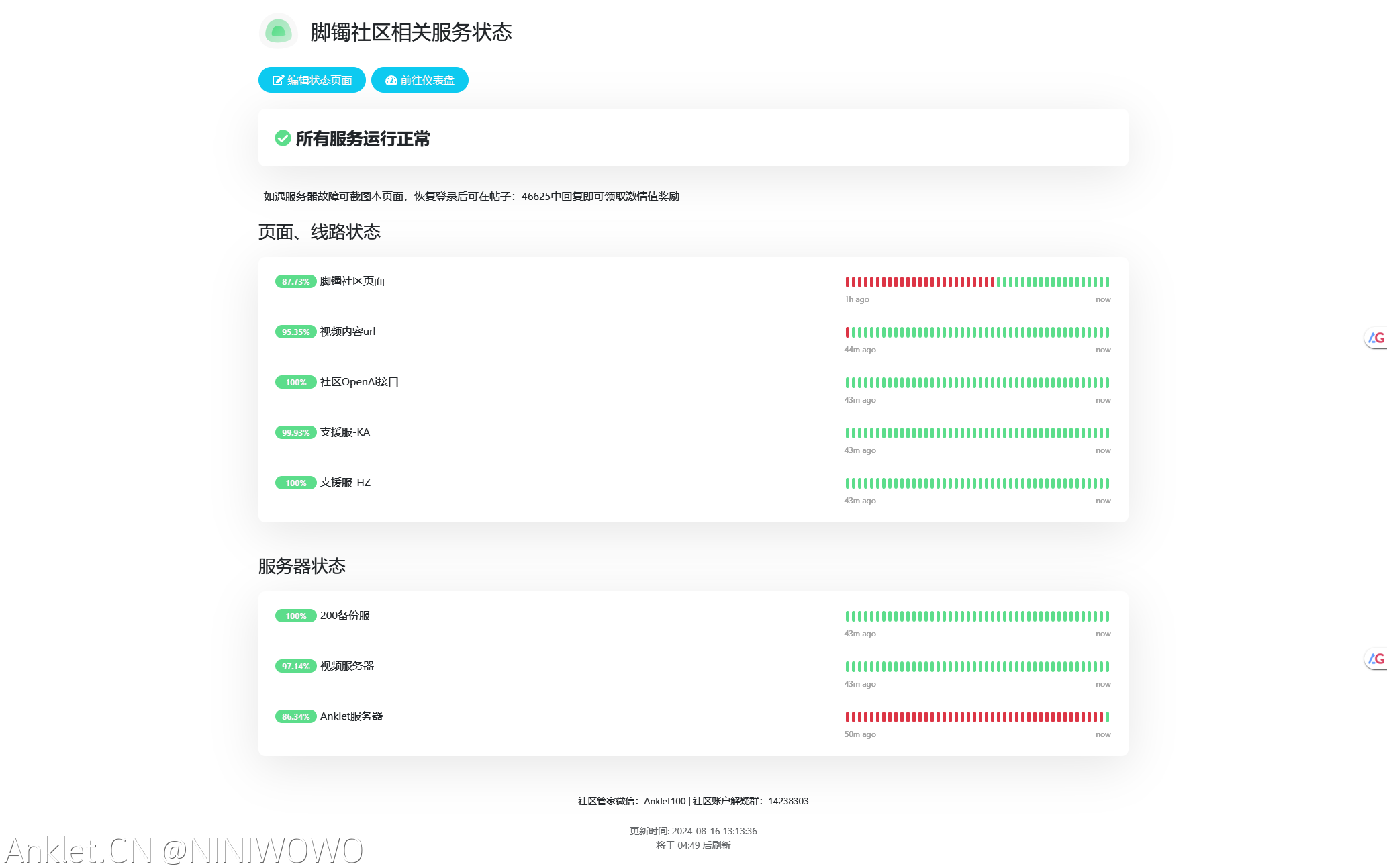
Task: Click 100% badge next to 200备份服
Action: pos(295,616)
